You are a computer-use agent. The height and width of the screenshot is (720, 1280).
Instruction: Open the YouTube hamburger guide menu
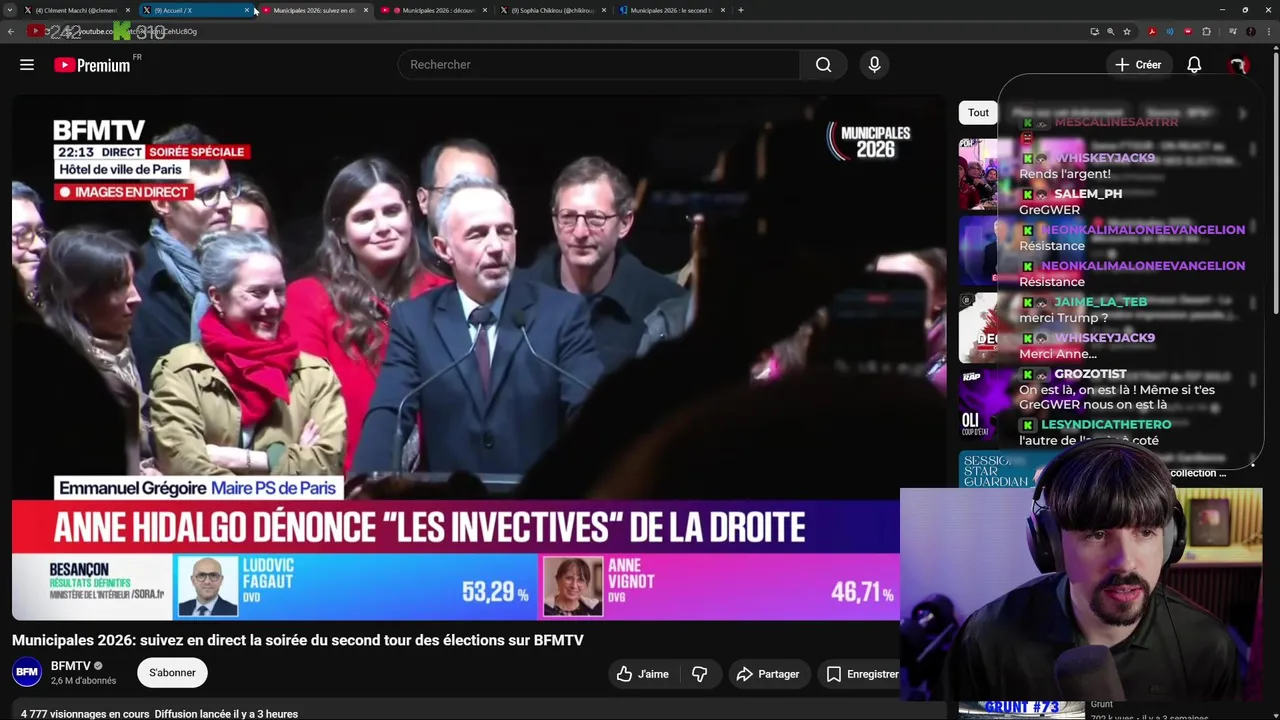pyautogui.click(x=27, y=65)
